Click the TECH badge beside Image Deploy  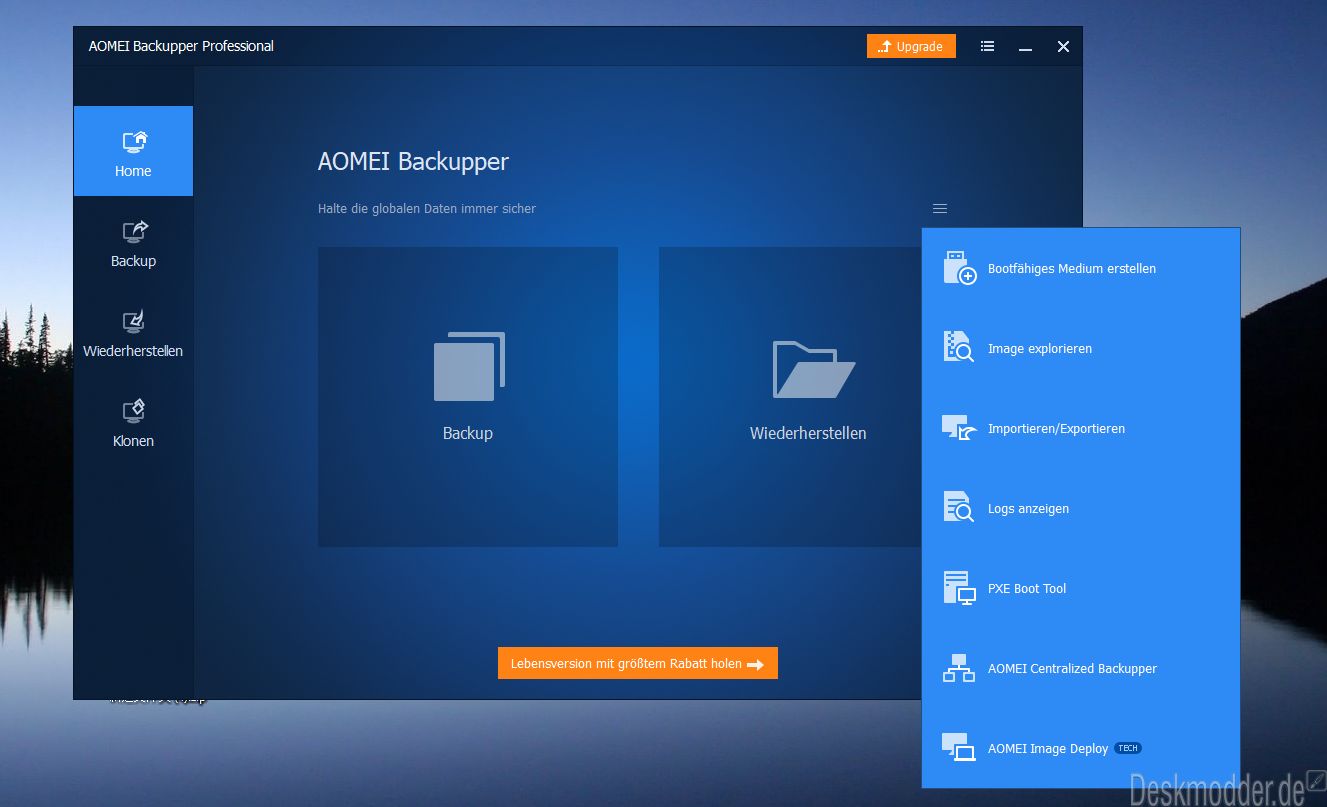[1128, 748]
